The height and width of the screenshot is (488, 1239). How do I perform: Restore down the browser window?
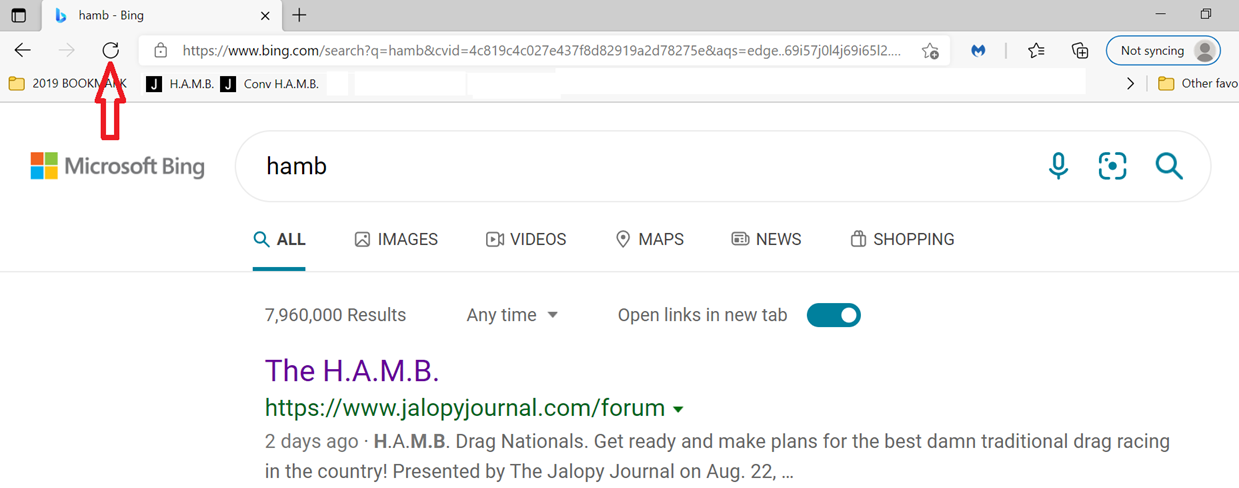pyautogui.click(x=1206, y=14)
